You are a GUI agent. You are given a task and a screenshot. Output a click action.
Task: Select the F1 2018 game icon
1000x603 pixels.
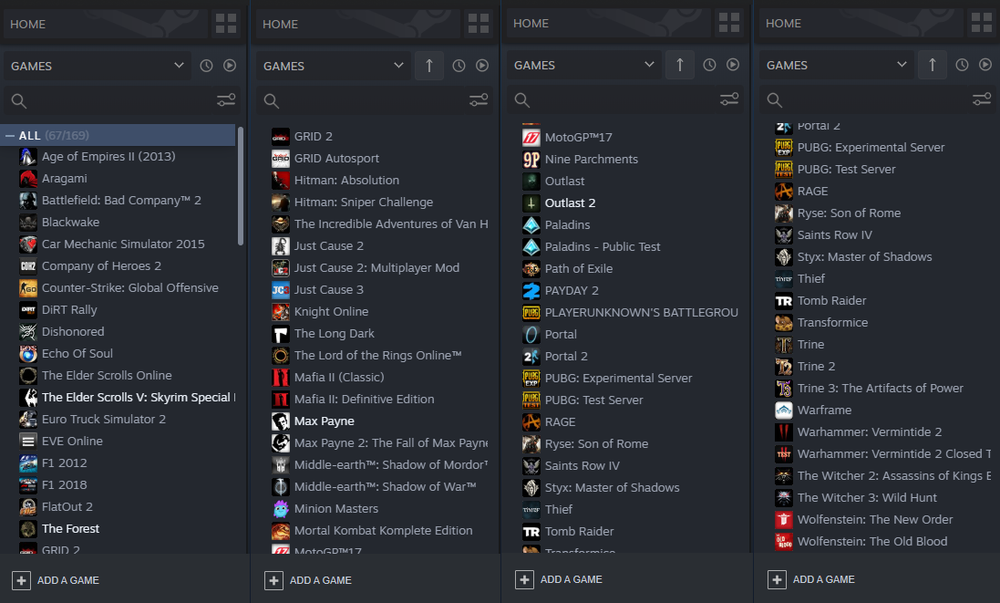click(28, 485)
